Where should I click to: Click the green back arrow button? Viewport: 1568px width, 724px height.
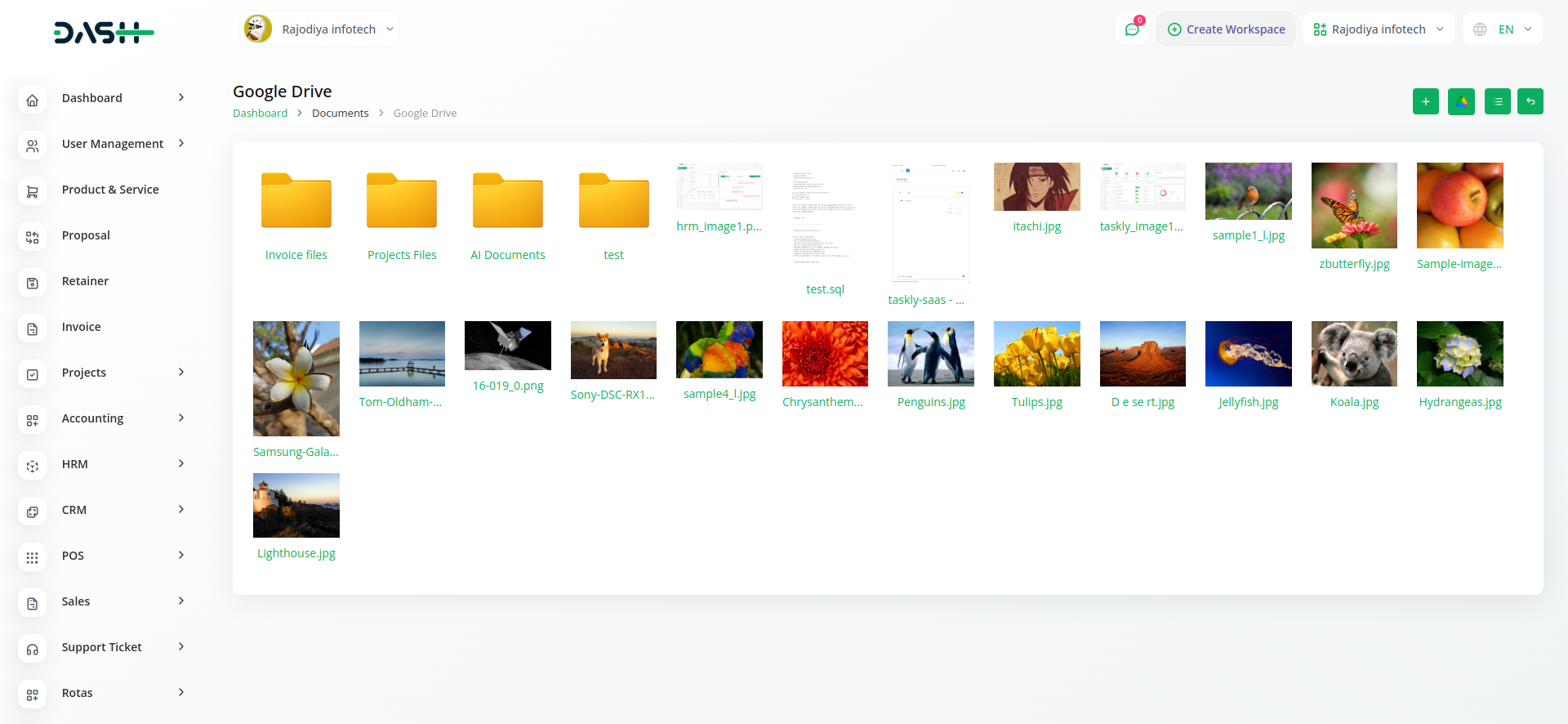click(x=1530, y=101)
